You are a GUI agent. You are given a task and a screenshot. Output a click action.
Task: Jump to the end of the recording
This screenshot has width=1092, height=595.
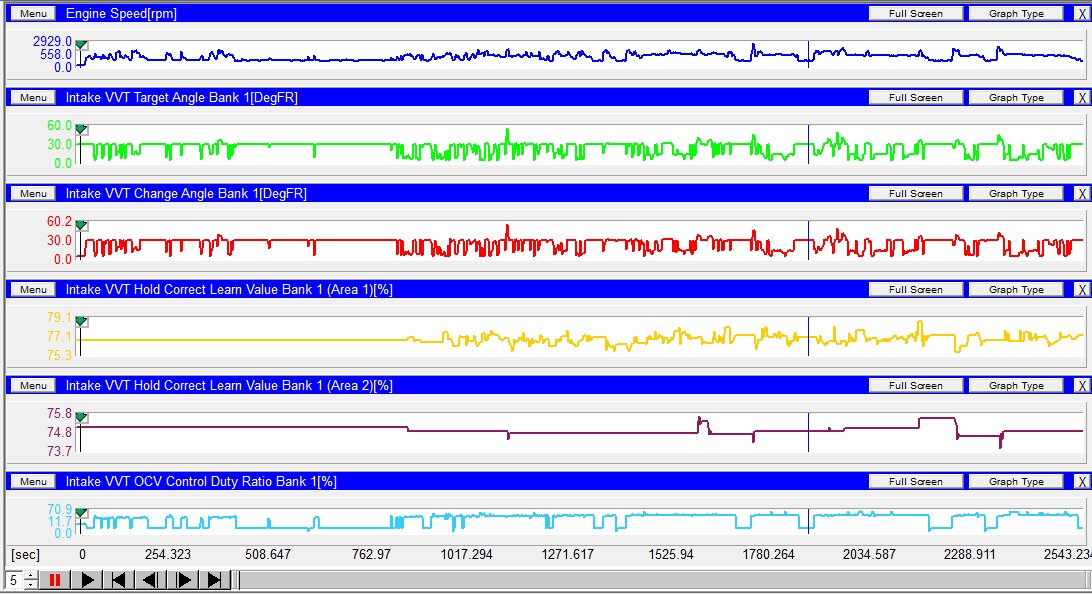tap(214, 580)
